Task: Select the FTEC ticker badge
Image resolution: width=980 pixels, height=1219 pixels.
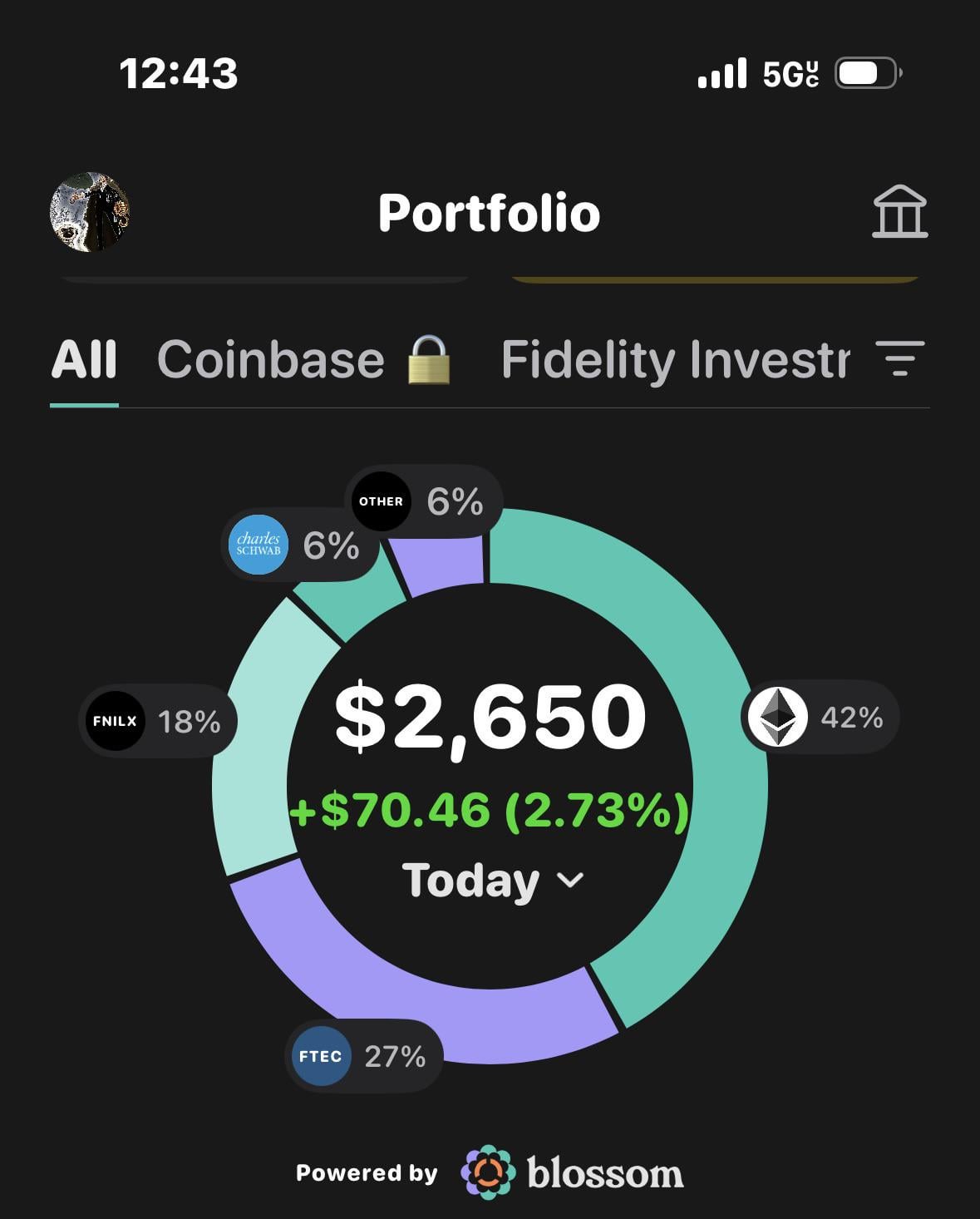Action: coord(321,1056)
